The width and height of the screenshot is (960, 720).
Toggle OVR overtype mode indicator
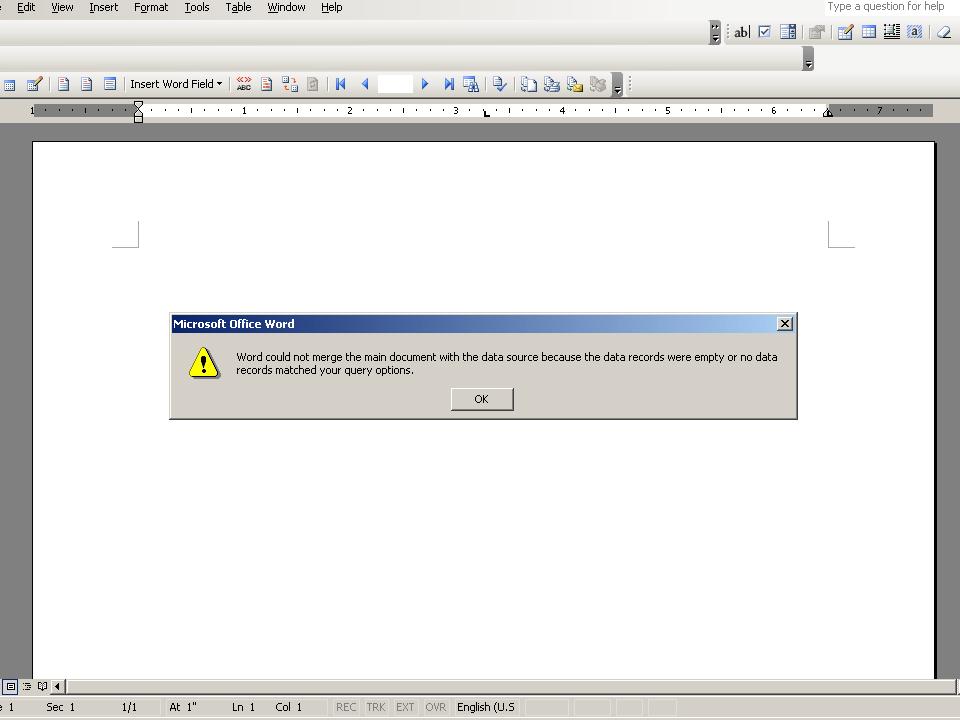[435, 707]
